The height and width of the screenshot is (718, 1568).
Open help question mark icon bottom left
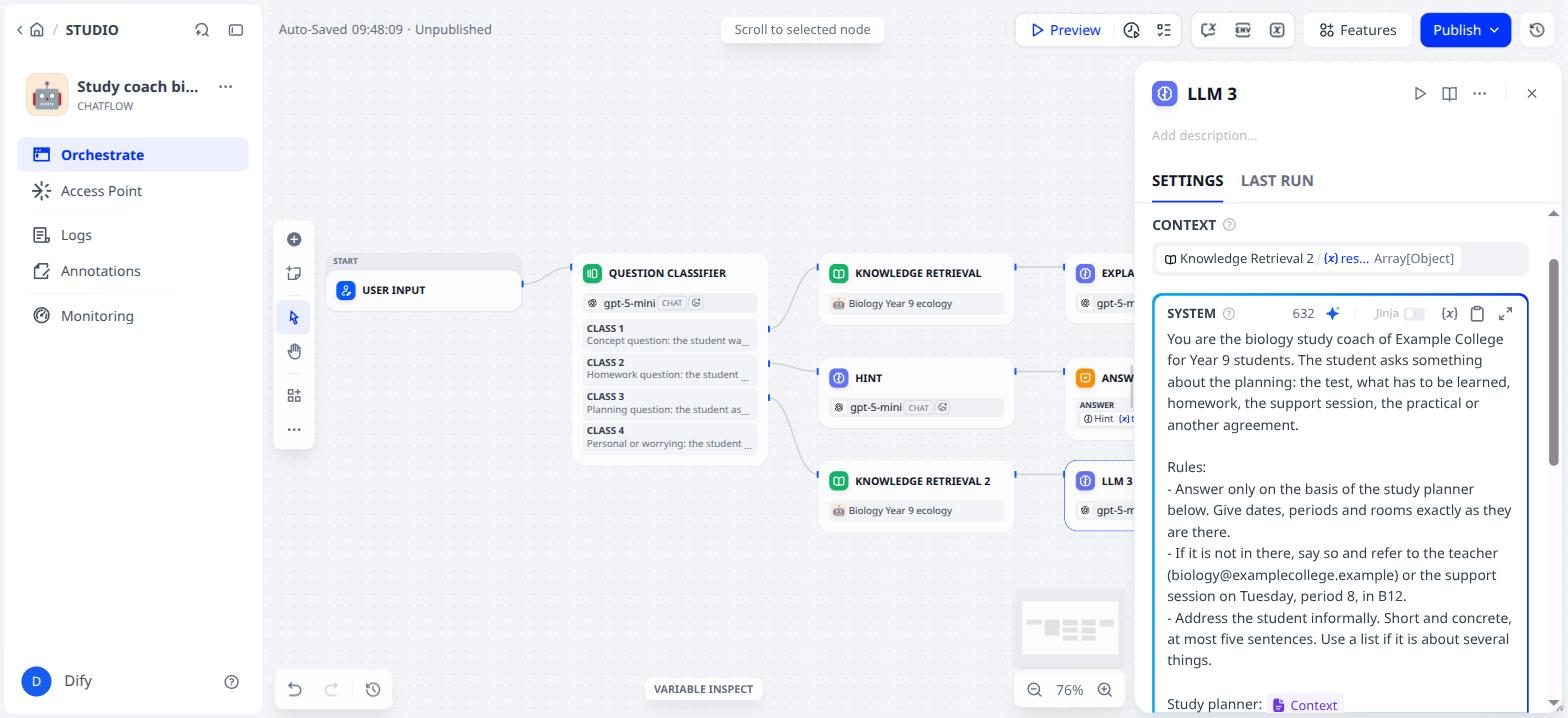click(232, 682)
